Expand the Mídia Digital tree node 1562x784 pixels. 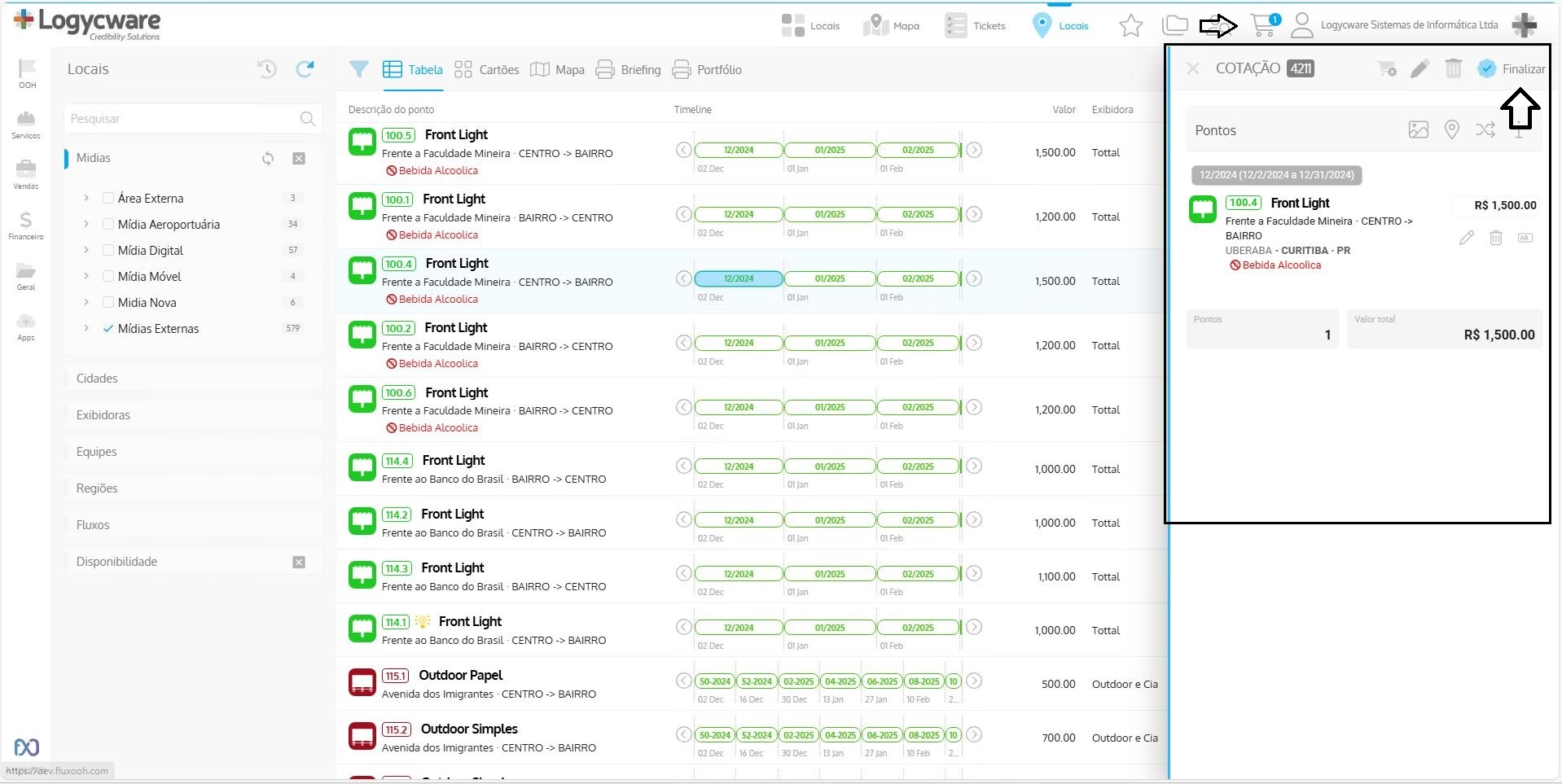(86, 250)
